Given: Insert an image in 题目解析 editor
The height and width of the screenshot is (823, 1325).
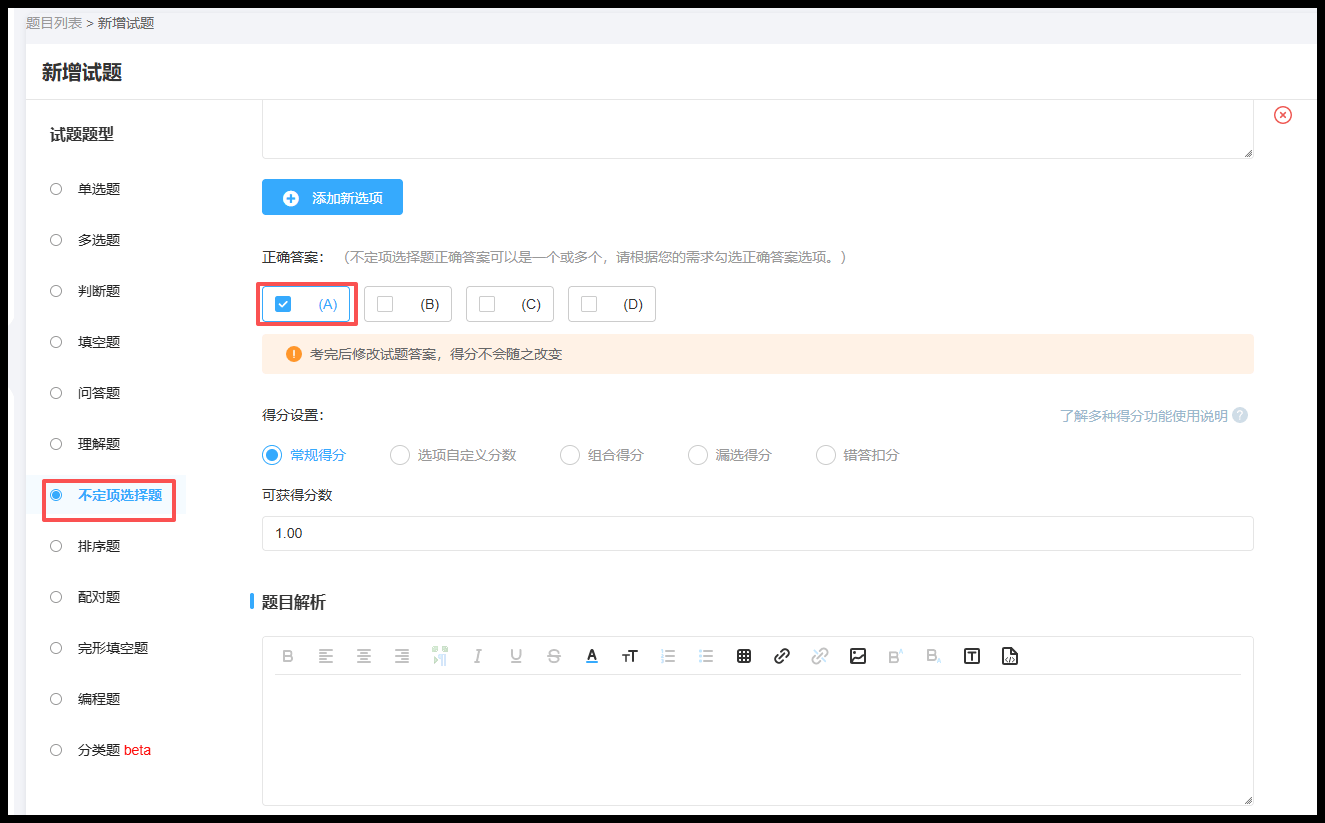Looking at the screenshot, I should [858, 656].
